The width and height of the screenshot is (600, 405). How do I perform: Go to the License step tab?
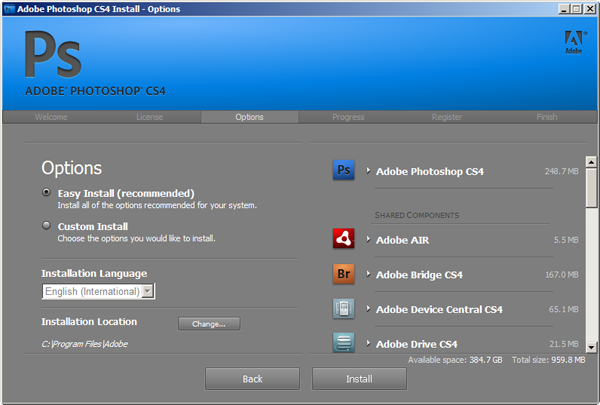pos(149,117)
